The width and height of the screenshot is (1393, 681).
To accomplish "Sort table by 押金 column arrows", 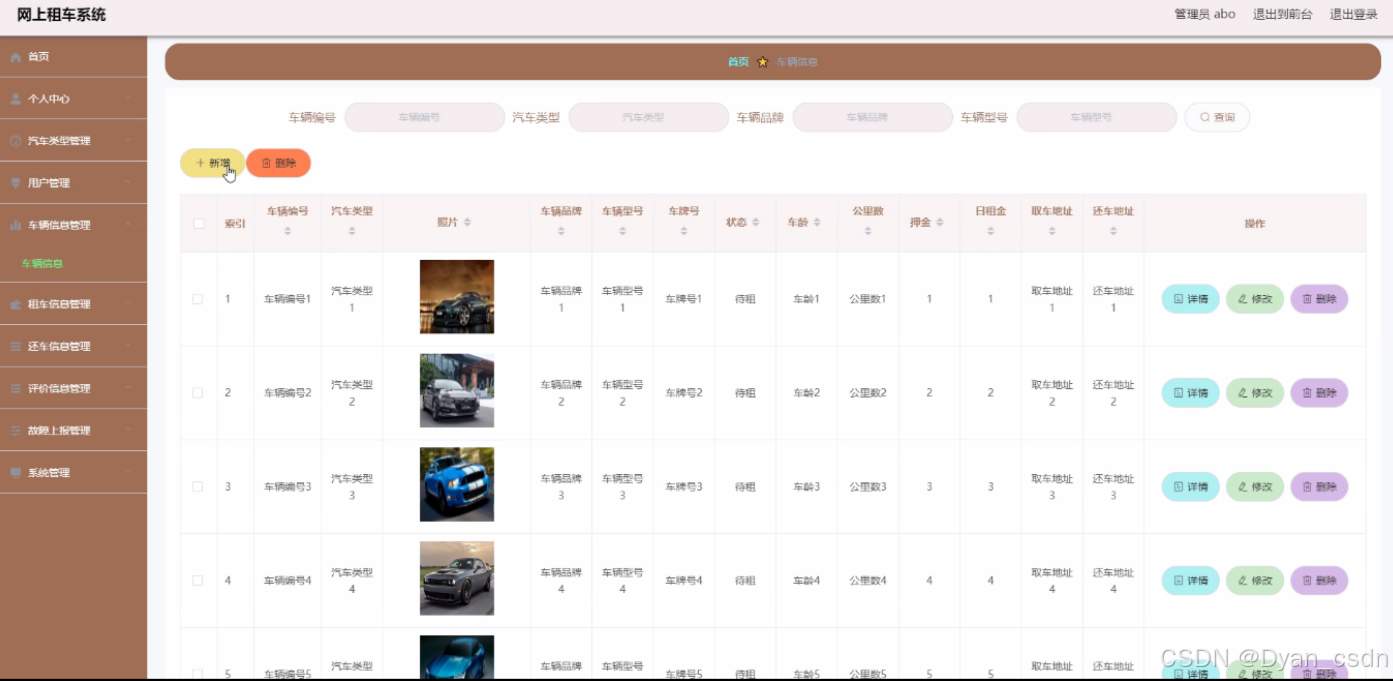I will (x=940, y=222).
